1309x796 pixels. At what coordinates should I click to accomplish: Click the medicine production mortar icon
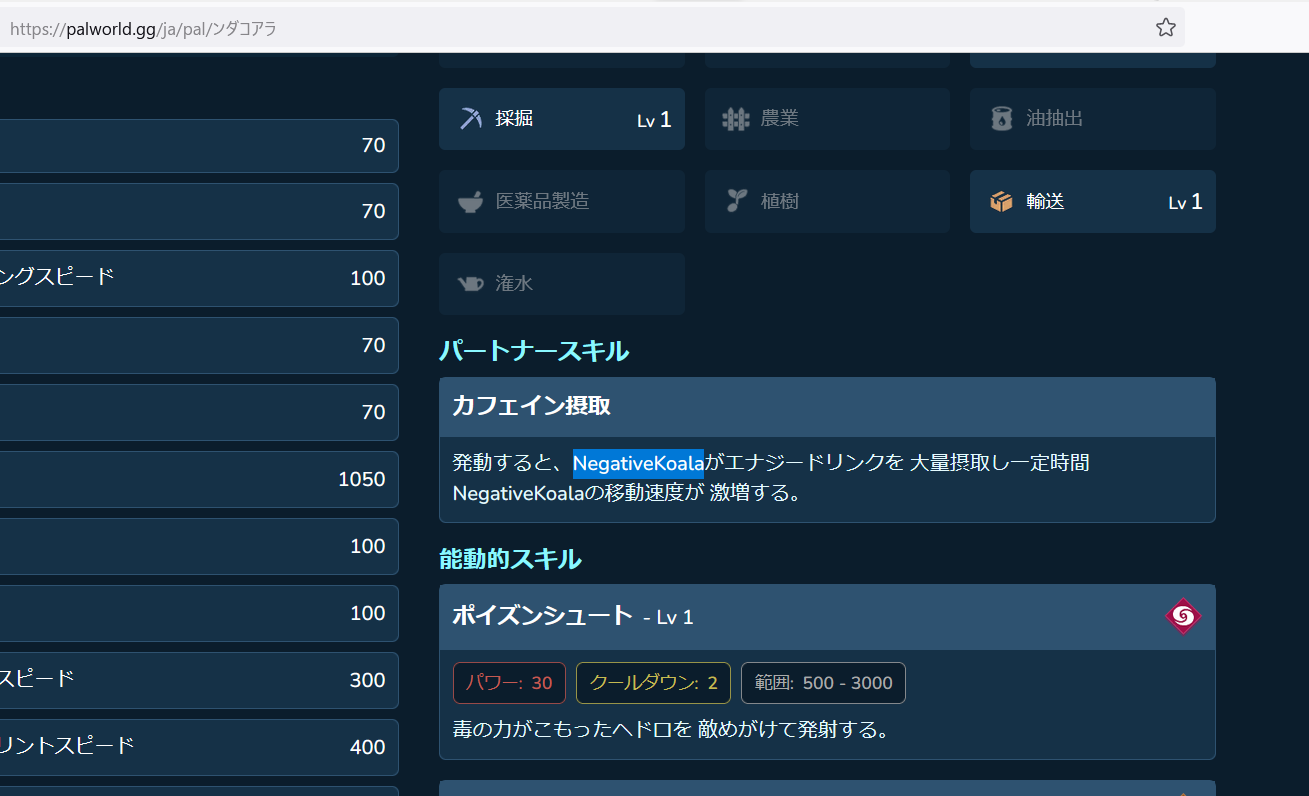click(470, 202)
